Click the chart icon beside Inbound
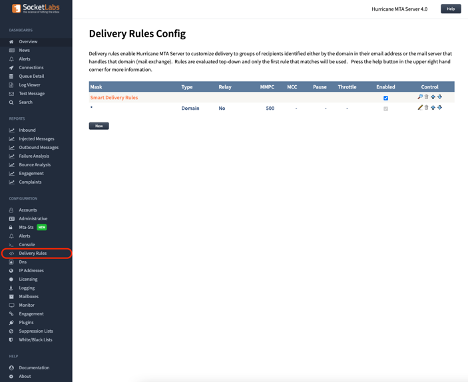 [x=12, y=130]
